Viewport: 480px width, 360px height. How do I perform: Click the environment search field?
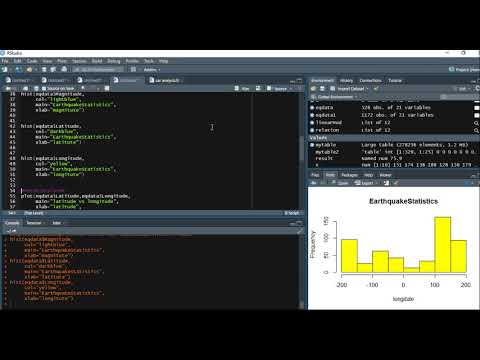coord(460,97)
